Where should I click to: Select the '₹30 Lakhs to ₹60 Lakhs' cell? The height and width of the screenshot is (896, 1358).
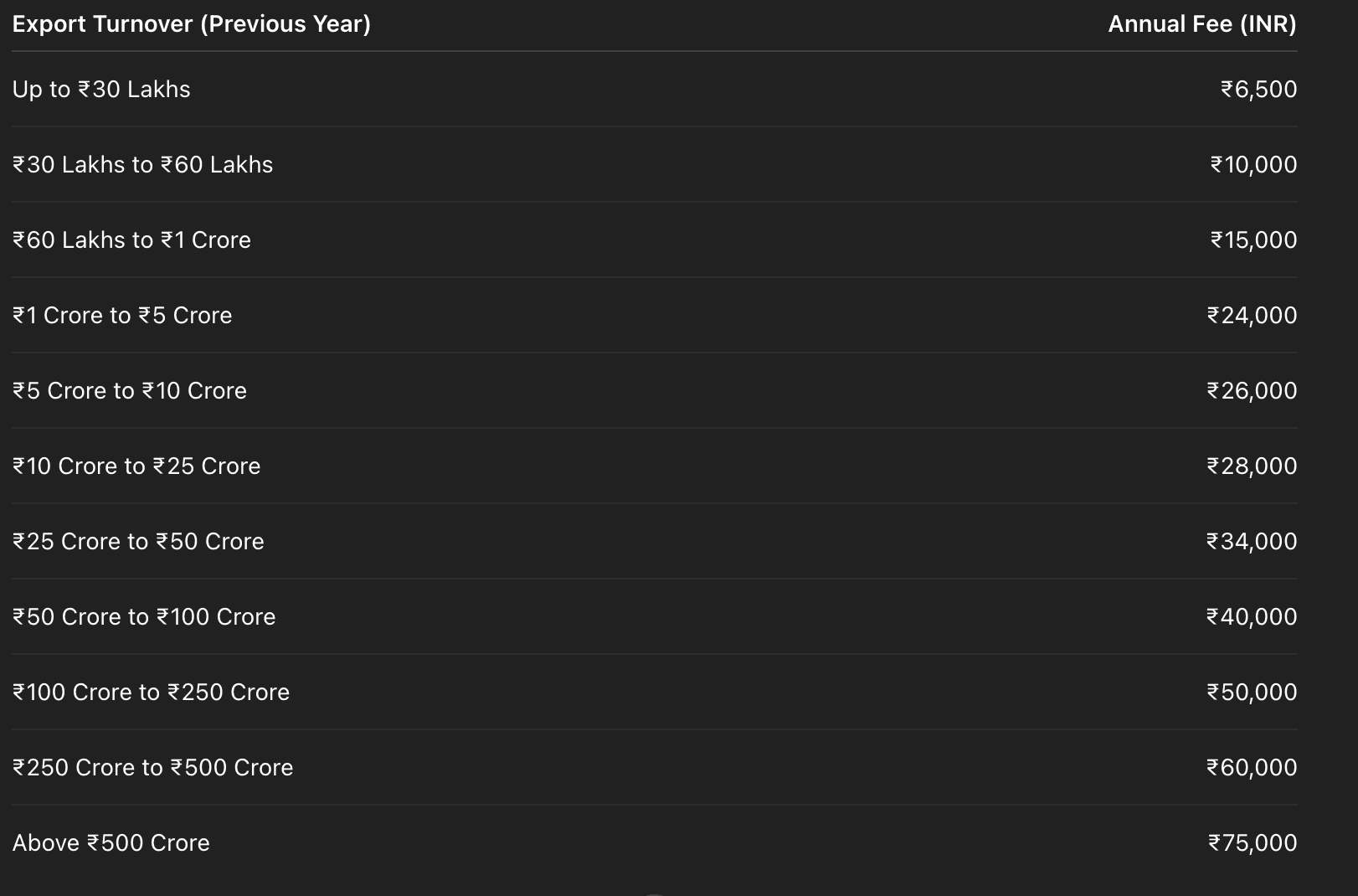142,165
